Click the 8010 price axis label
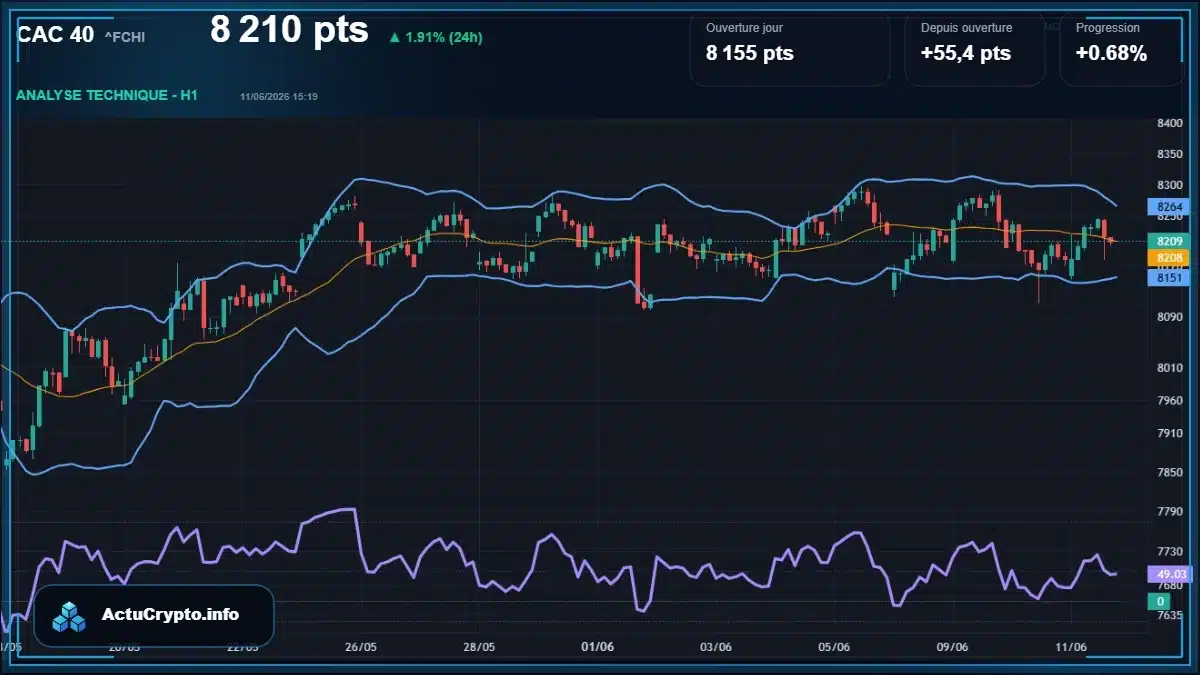 click(1169, 368)
